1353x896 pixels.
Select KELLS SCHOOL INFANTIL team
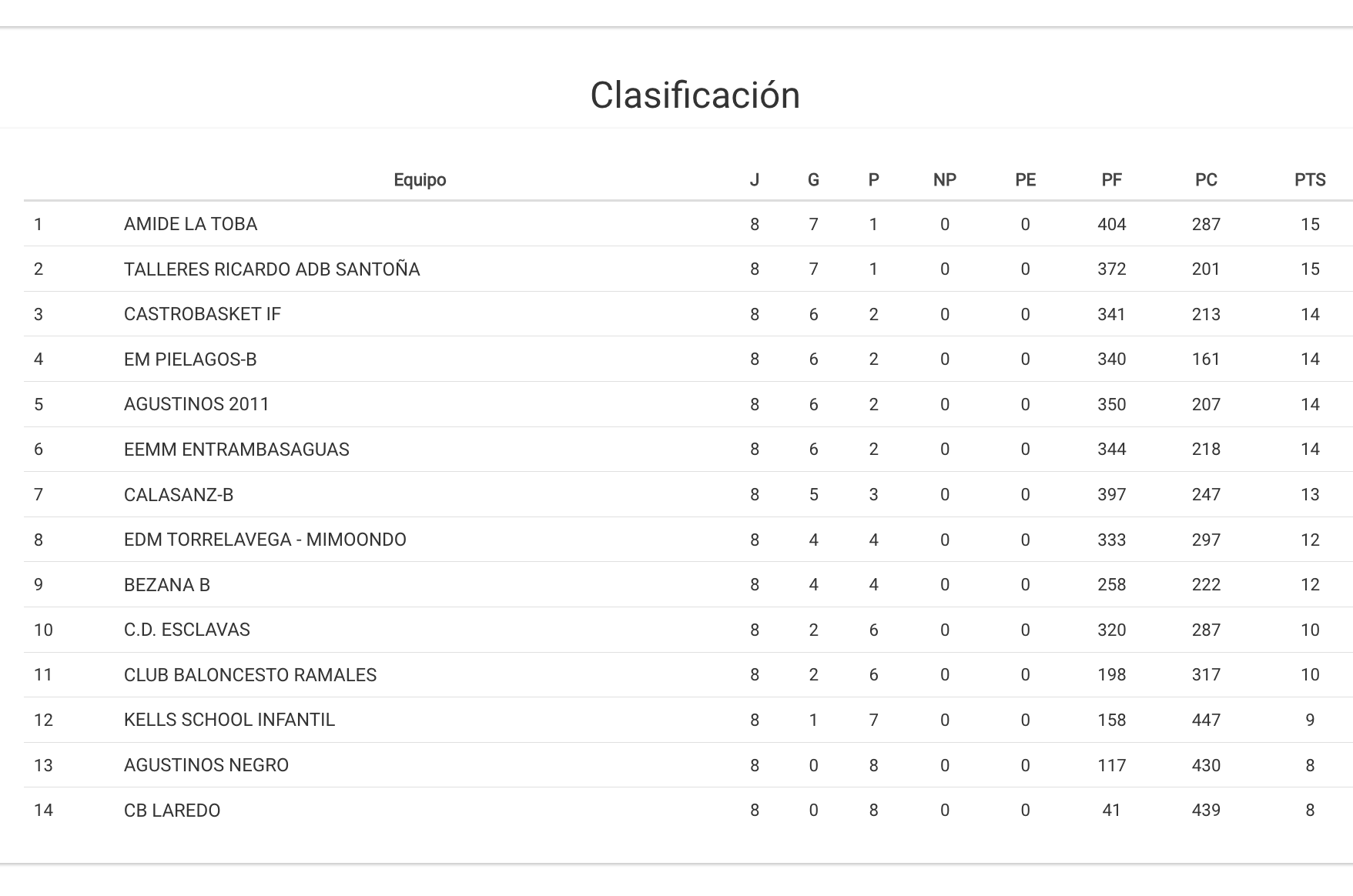coord(229,720)
